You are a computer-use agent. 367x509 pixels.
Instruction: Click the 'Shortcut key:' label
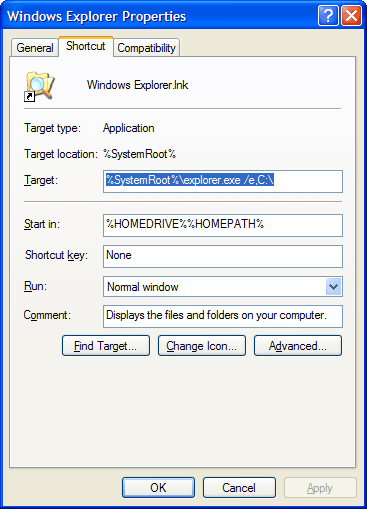56,255
